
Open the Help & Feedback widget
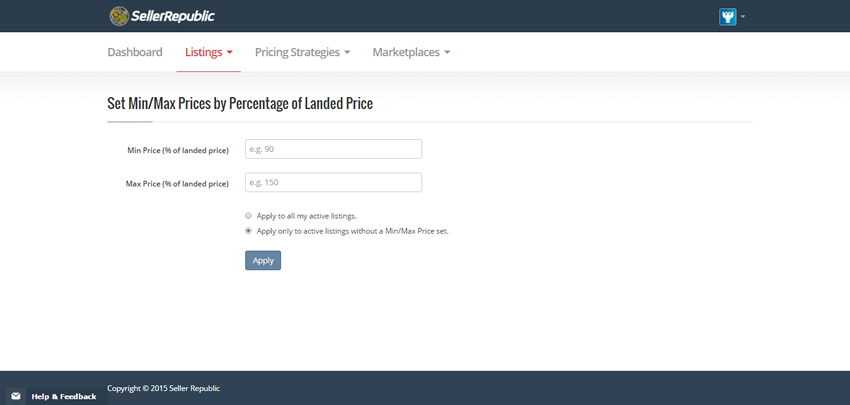tap(57, 396)
